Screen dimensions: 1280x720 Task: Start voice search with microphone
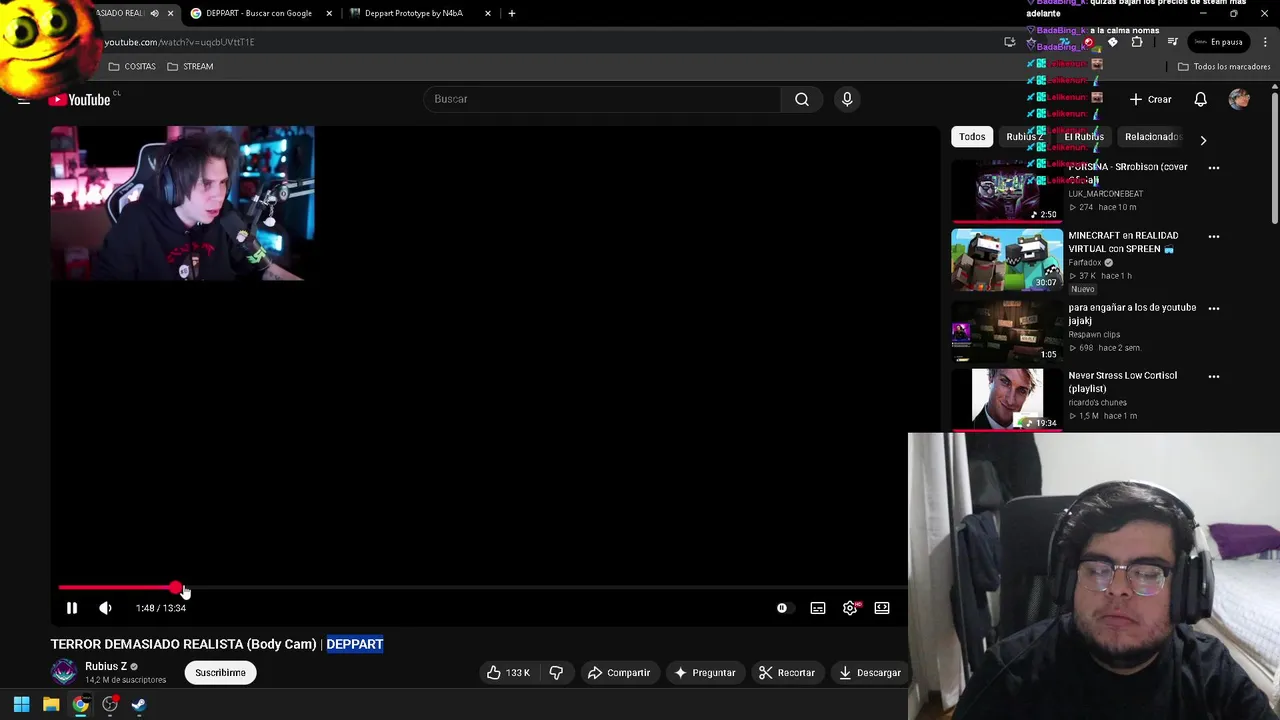pyautogui.click(x=847, y=99)
